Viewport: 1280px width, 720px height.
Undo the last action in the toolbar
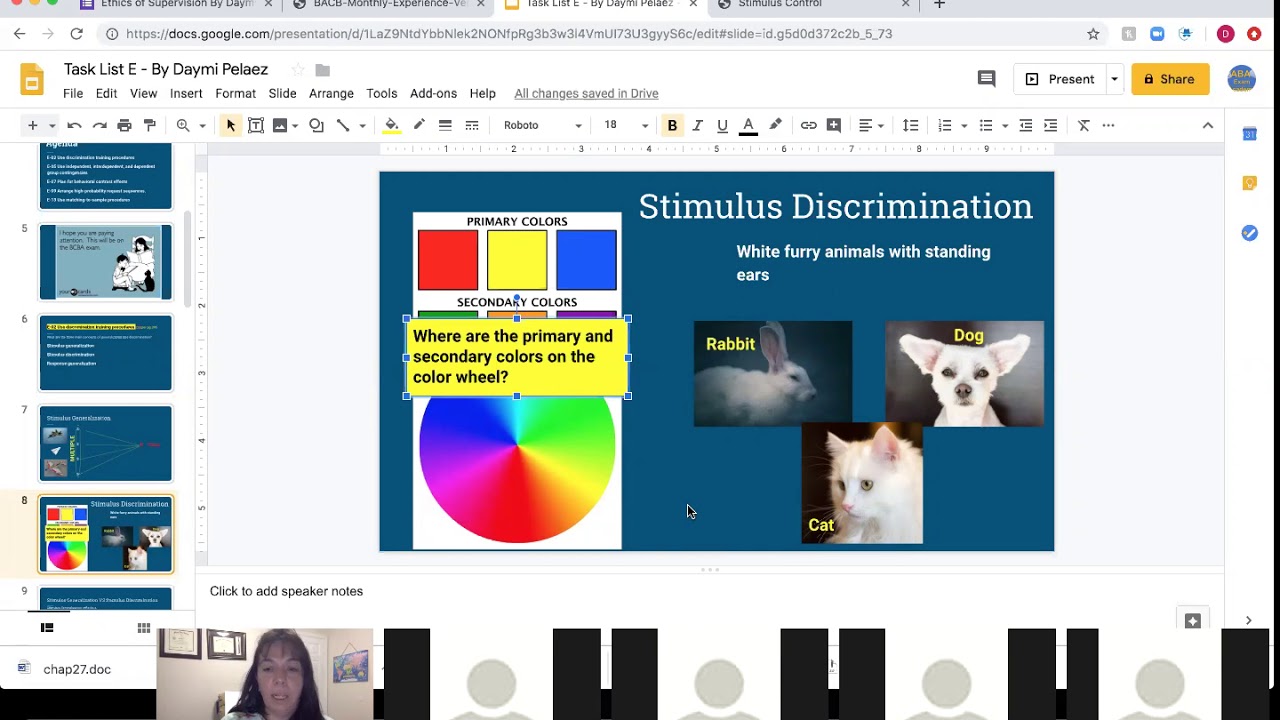(74, 125)
